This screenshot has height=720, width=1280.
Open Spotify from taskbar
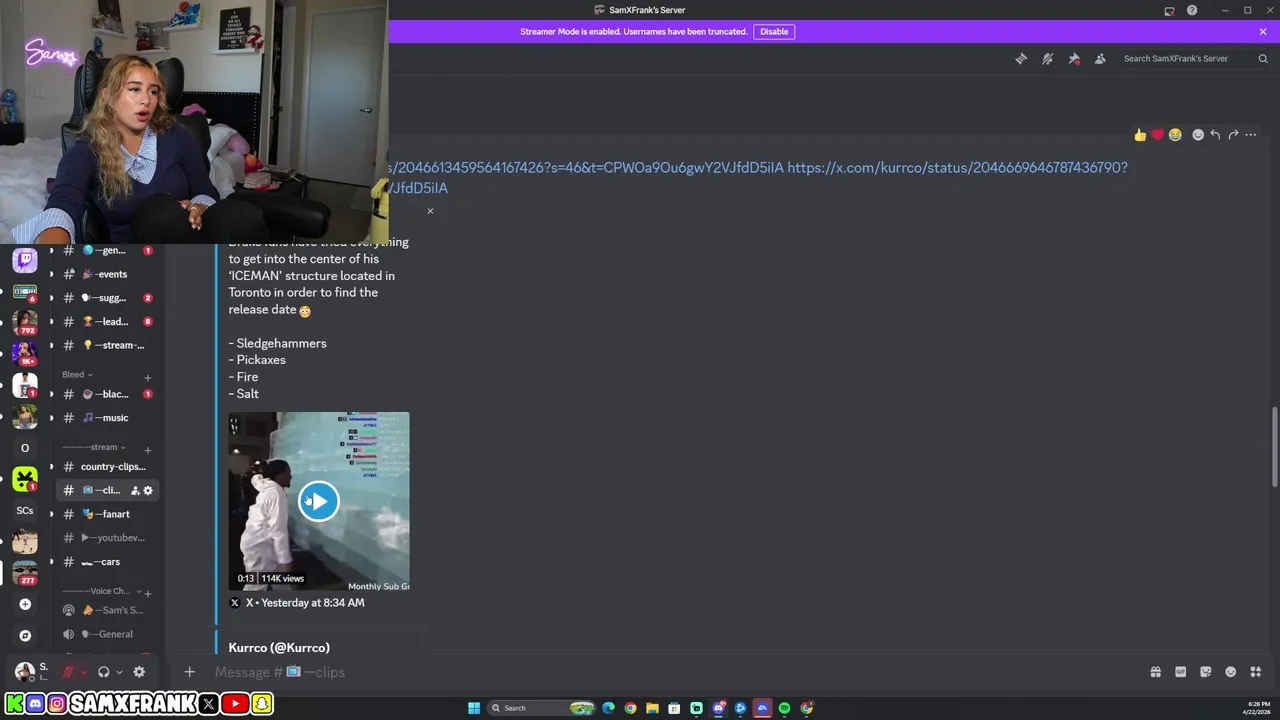pos(784,708)
